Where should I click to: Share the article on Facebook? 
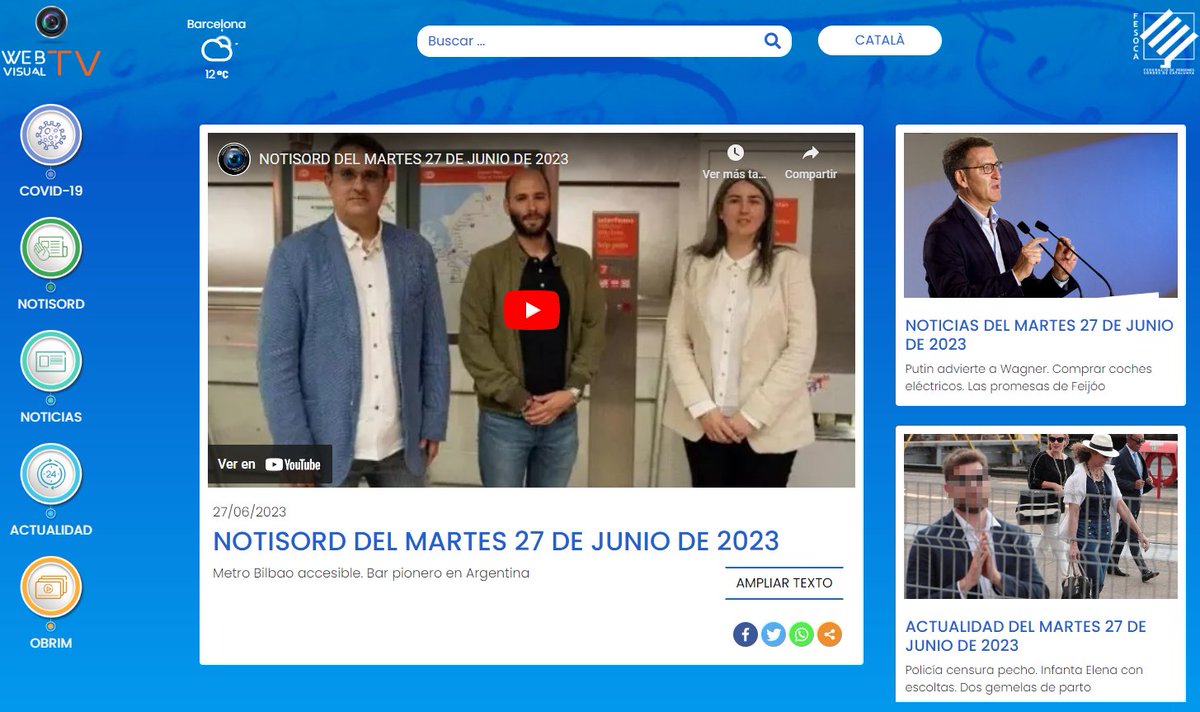click(745, 634)
